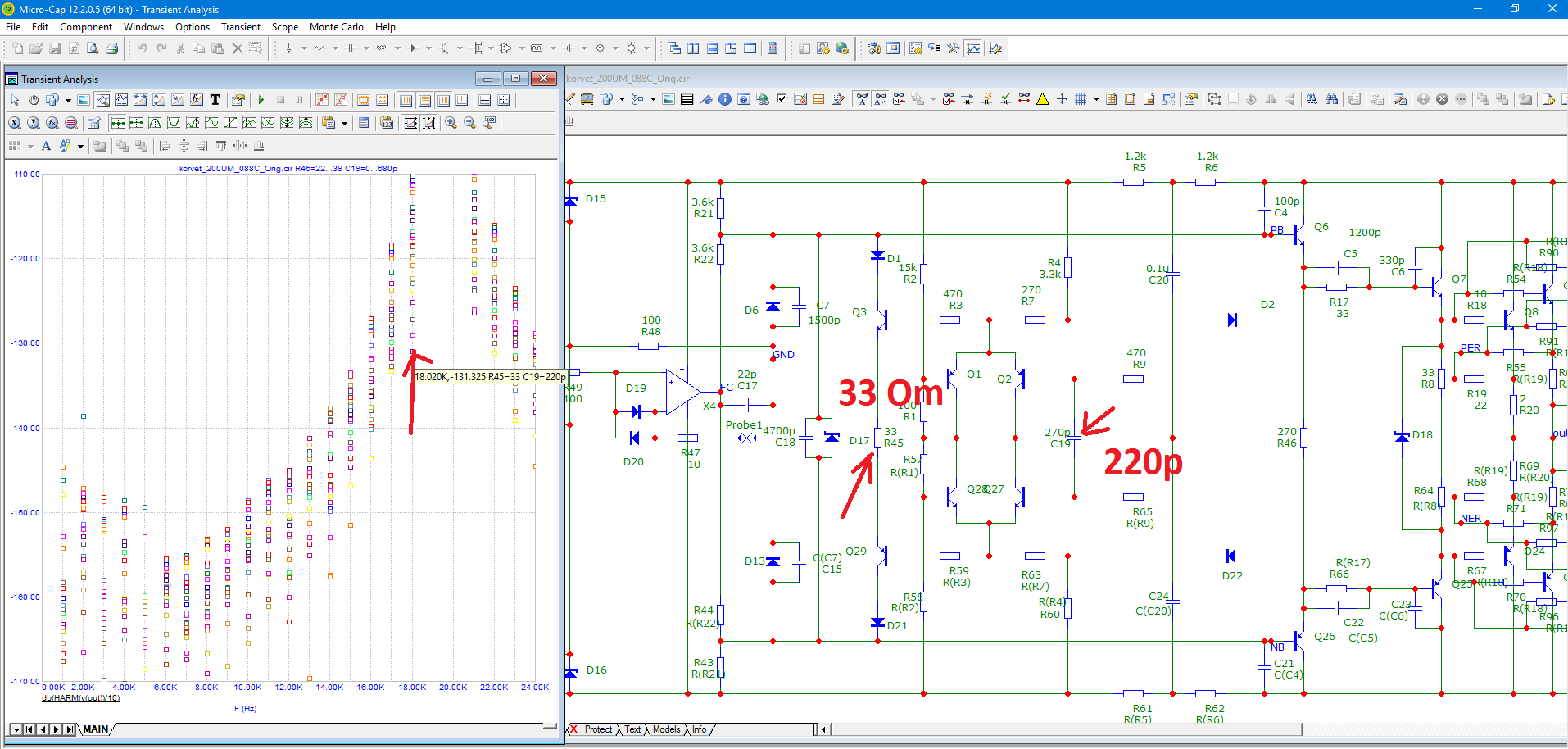The width and height of the screenshot is (1568, 749).
Task: Toggle Node Numbers display (glasses N icon)
Action: click(x=899, y=99)
